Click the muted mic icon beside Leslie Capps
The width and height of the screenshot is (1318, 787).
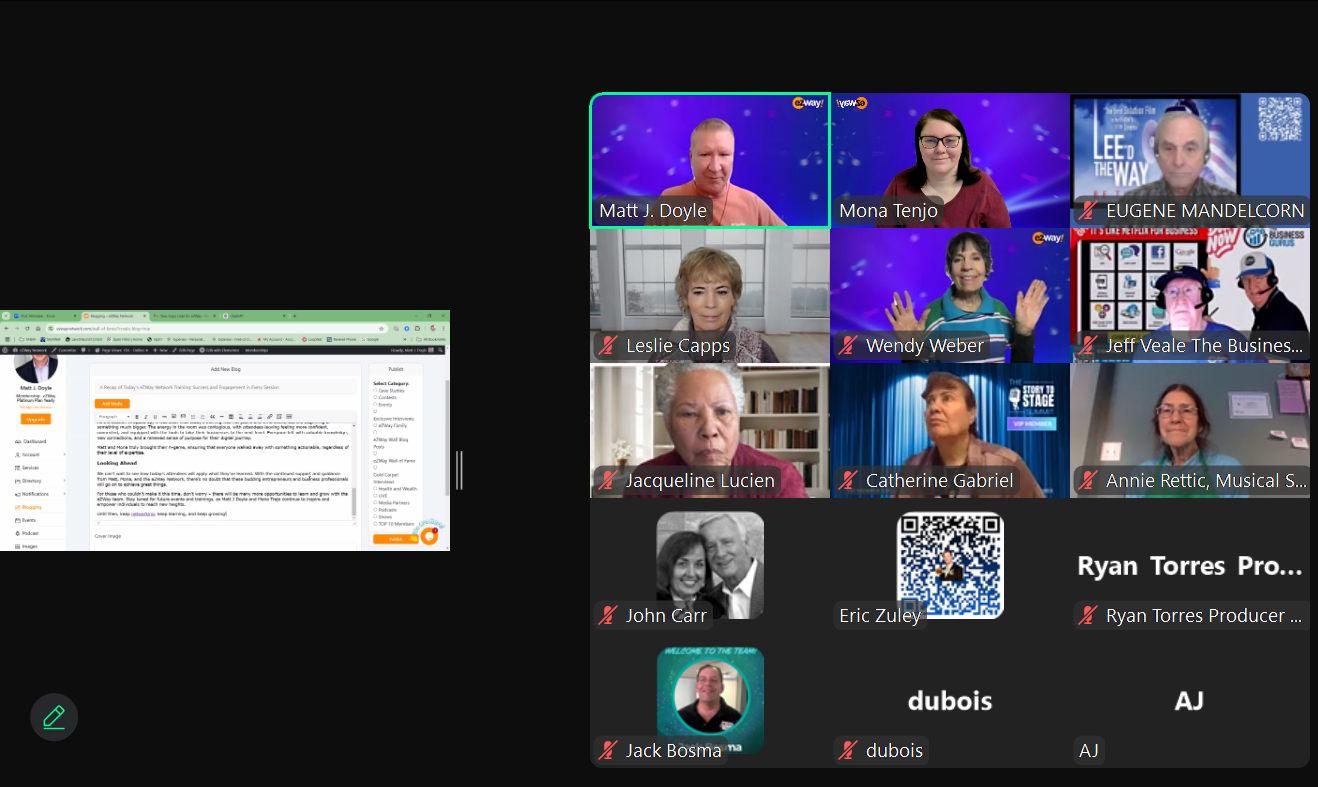[x=607, y=346]
